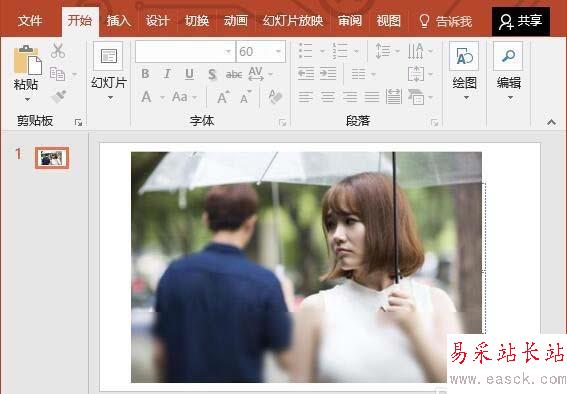Click the bullet list icon
The width and height of the screenshot is (567, 394).
point(306,51)
